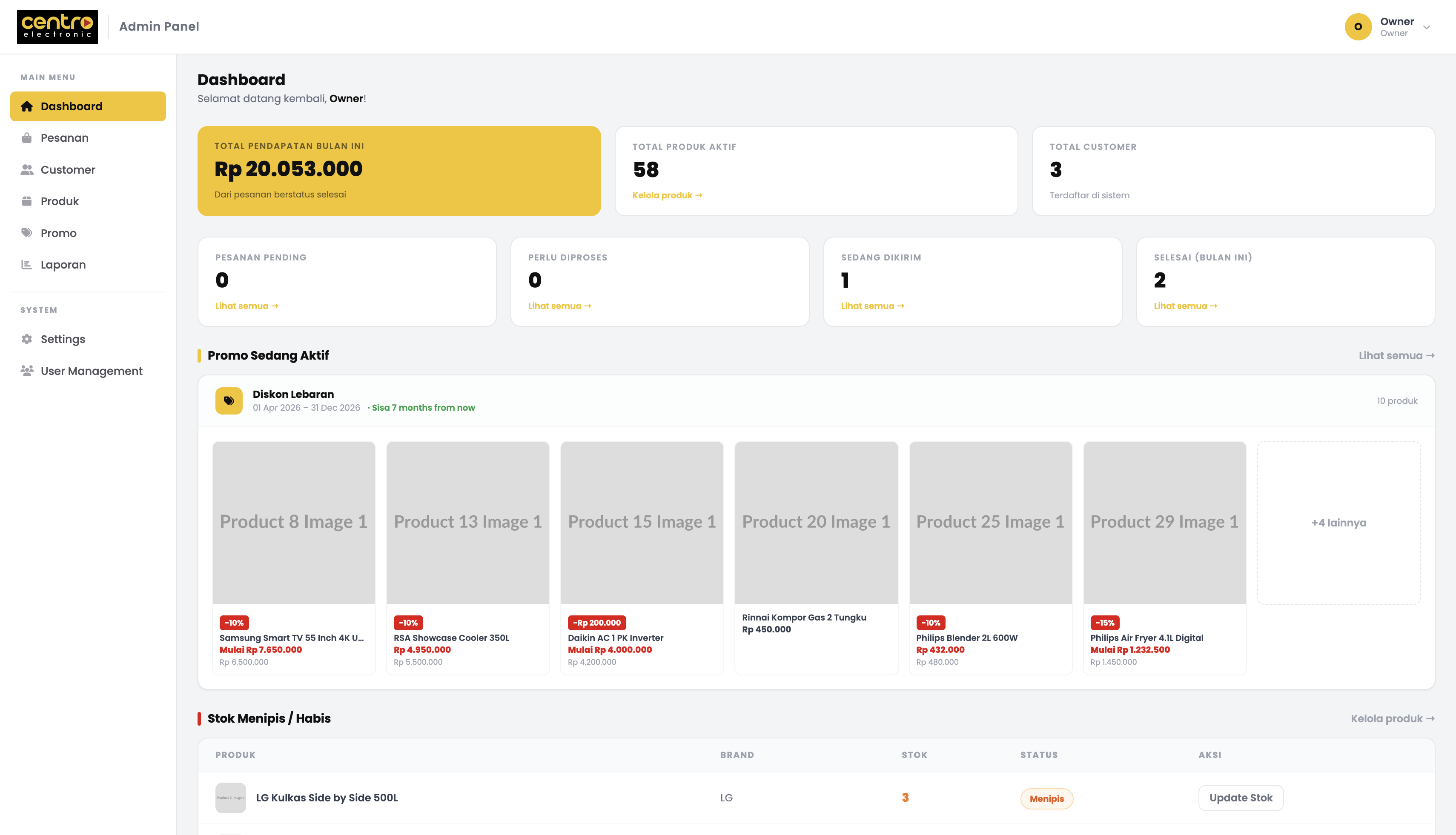Click the Owner avatar circle
The image size is (1456, 835).
pos(1358,27)
